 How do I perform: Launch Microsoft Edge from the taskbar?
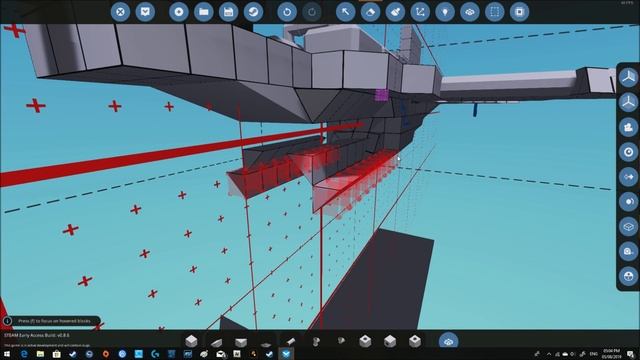[24, 354]
